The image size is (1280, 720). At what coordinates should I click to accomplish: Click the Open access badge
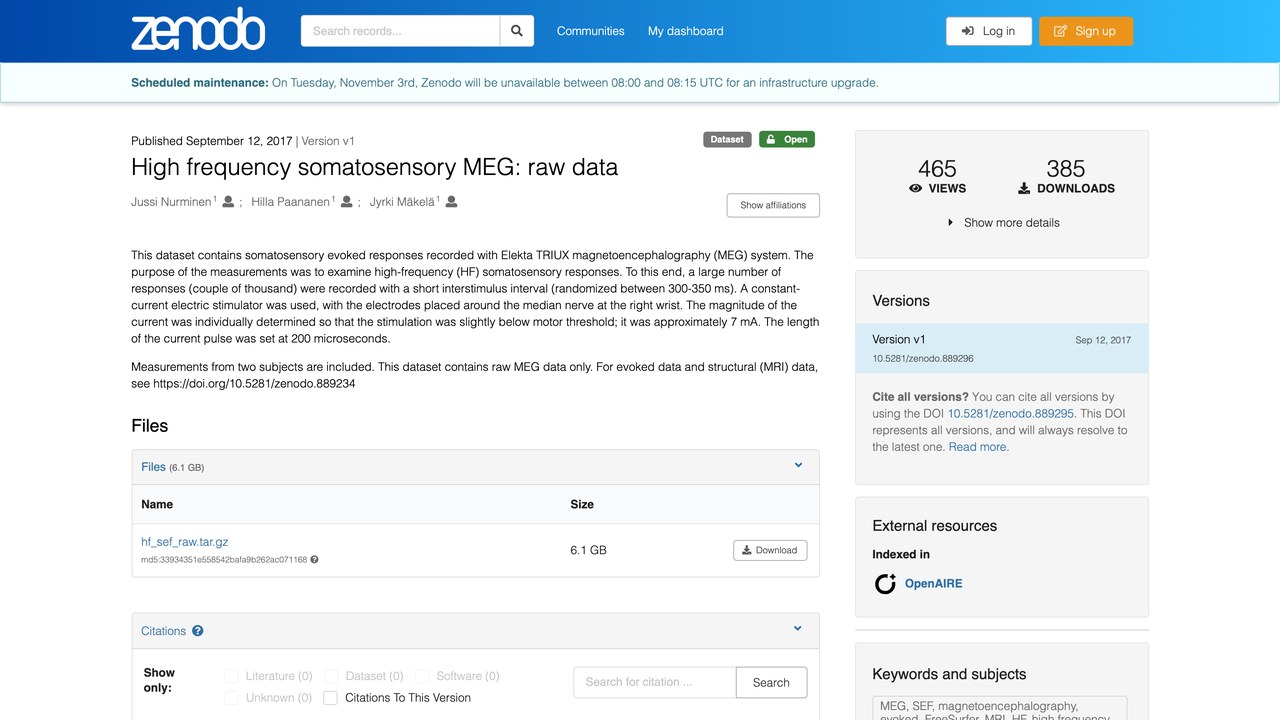point(787,140)
